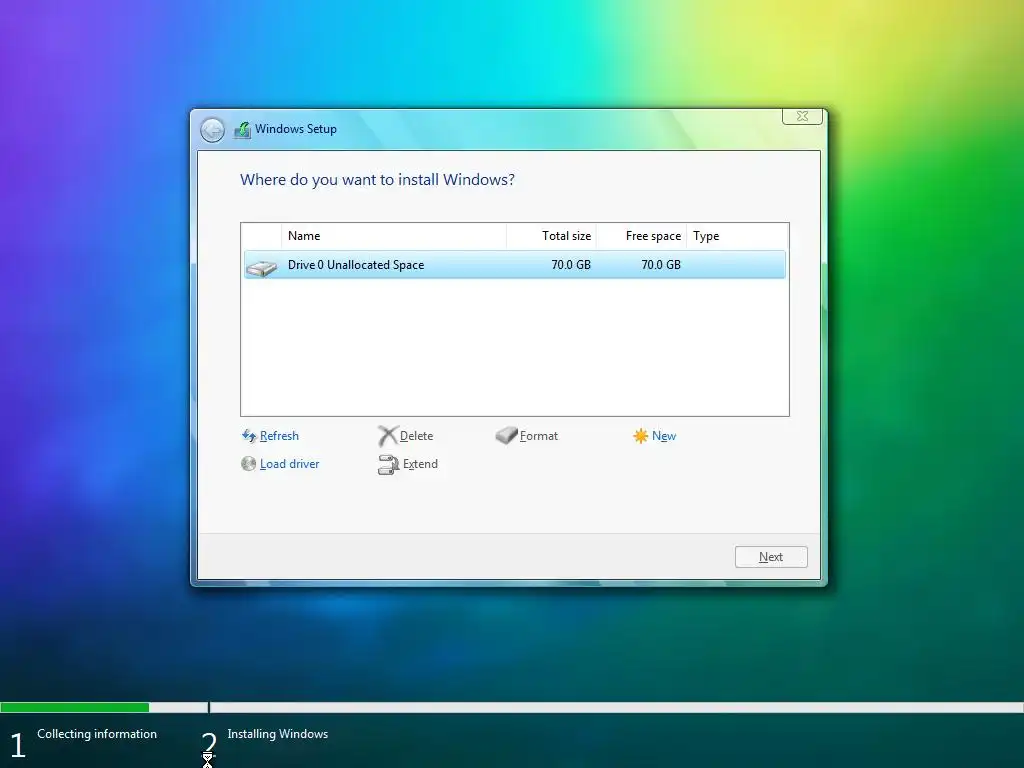Click the back arrow button in Windows Setup

coord(212,130)
